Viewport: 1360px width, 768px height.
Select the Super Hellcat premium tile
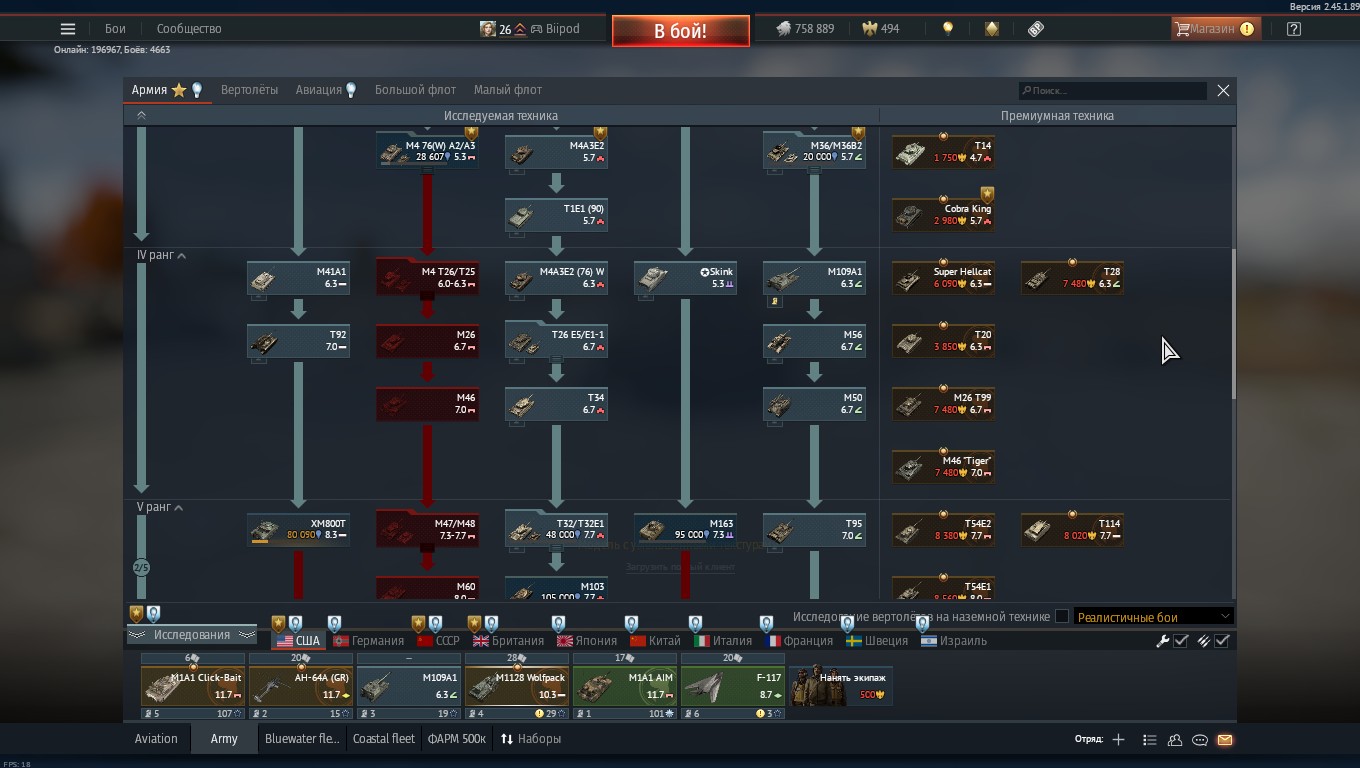pos(943,278)
